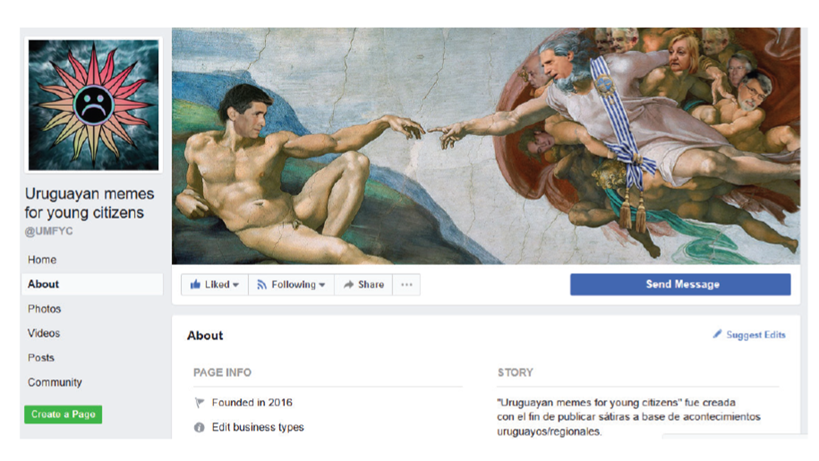This screenshot has height=461, width=819.
Task: Expand the Following dropdown arrow
Action: pyautogui.click(x=322, y=285)
